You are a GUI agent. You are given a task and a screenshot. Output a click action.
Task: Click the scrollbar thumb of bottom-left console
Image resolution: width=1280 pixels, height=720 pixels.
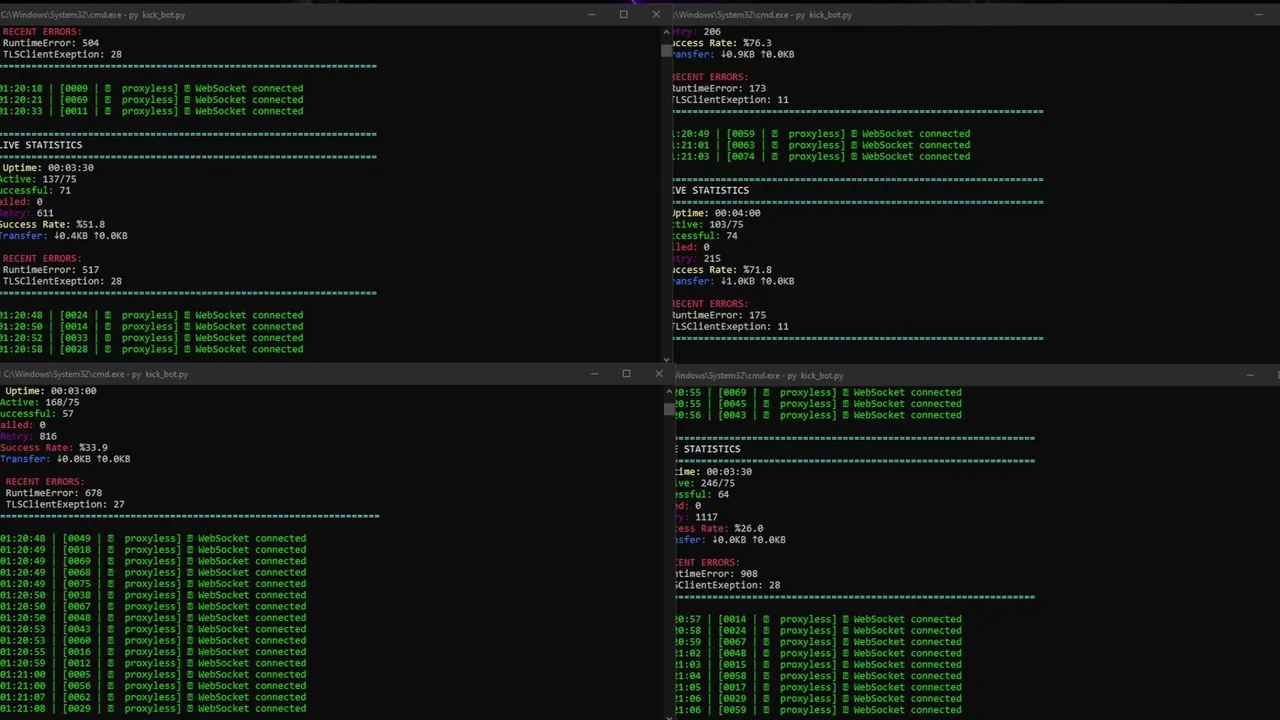coord(669,408)
